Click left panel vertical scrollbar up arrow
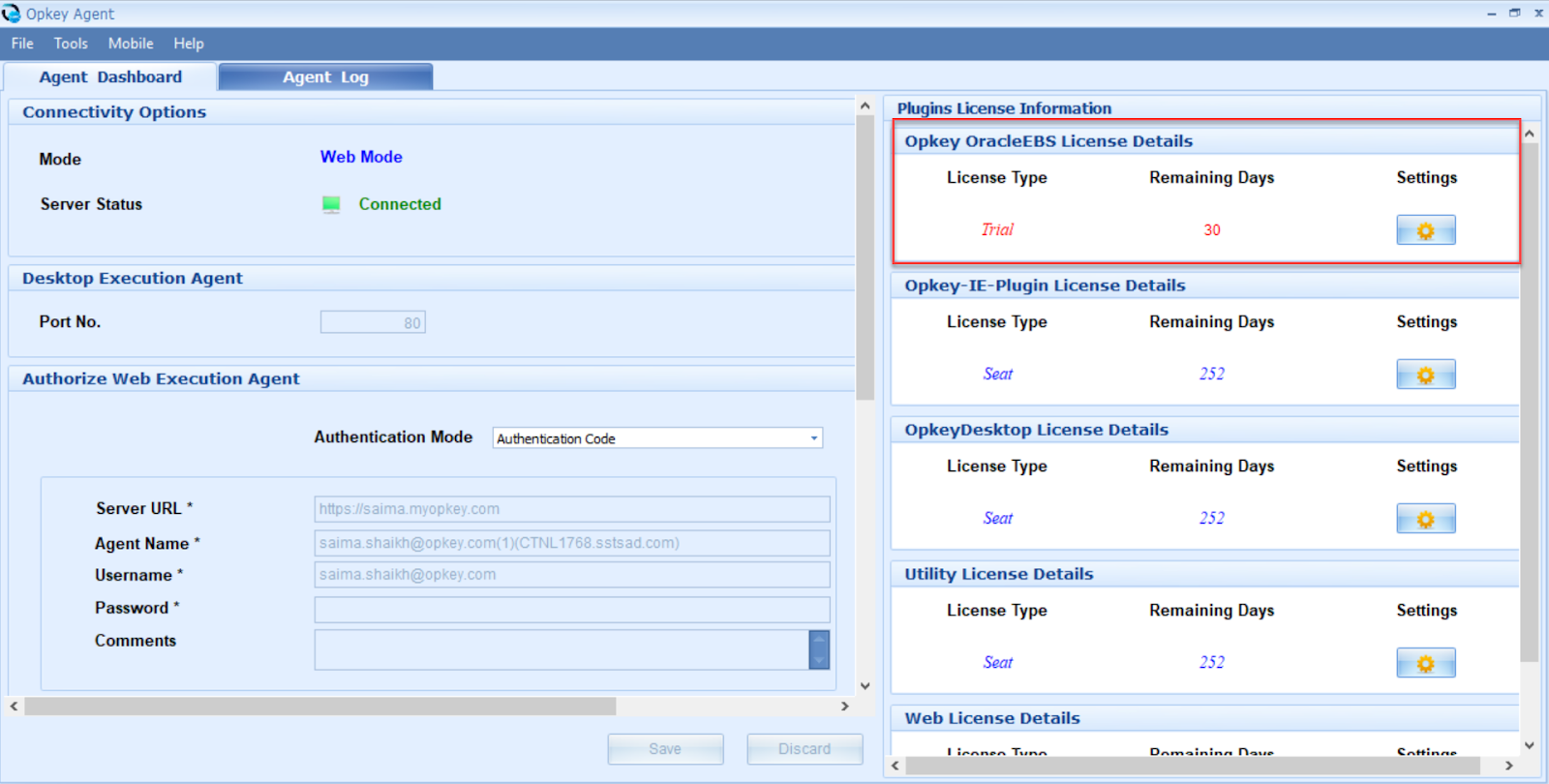The height and width of the screenshot is (784, 1549). tap(866, 106)
